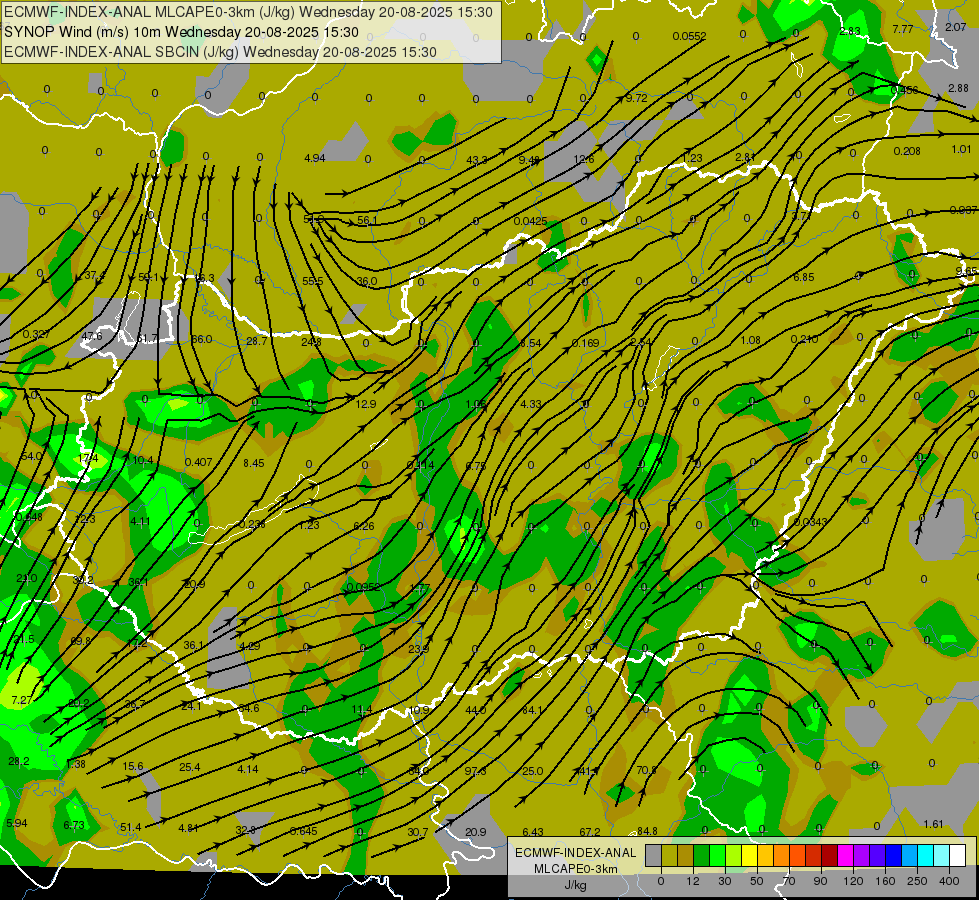Click the map value '97.3'

pyautogui.click(x=475, y=771)
